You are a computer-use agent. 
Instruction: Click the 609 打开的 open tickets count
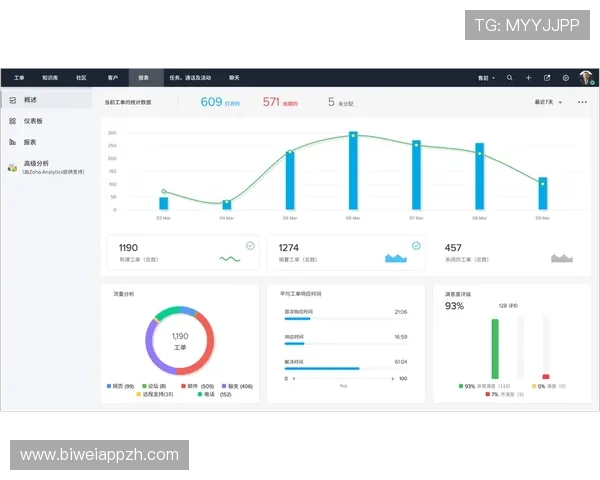point(220,102)
